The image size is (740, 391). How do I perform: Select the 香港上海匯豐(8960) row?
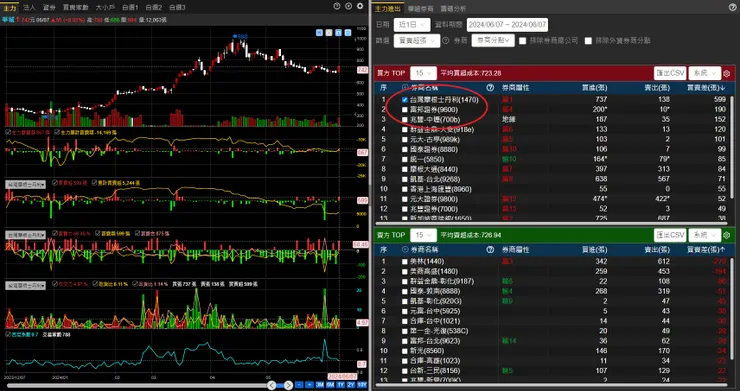(552, 189)
